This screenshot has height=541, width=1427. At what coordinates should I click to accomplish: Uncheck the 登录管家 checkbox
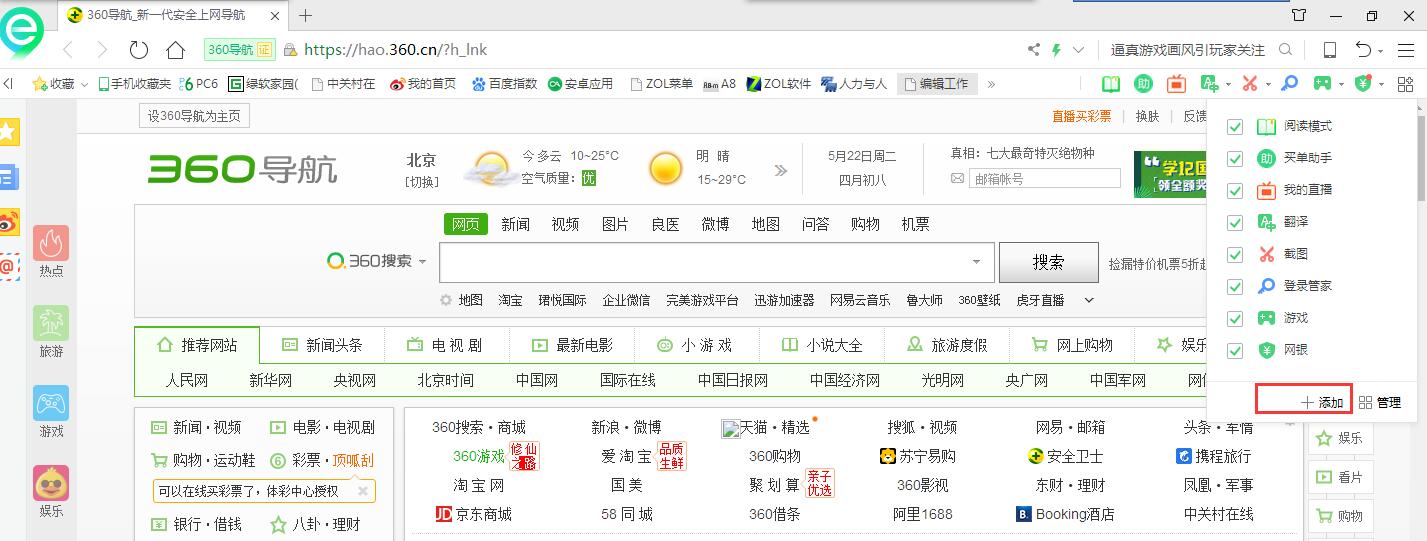[1235, 287]
